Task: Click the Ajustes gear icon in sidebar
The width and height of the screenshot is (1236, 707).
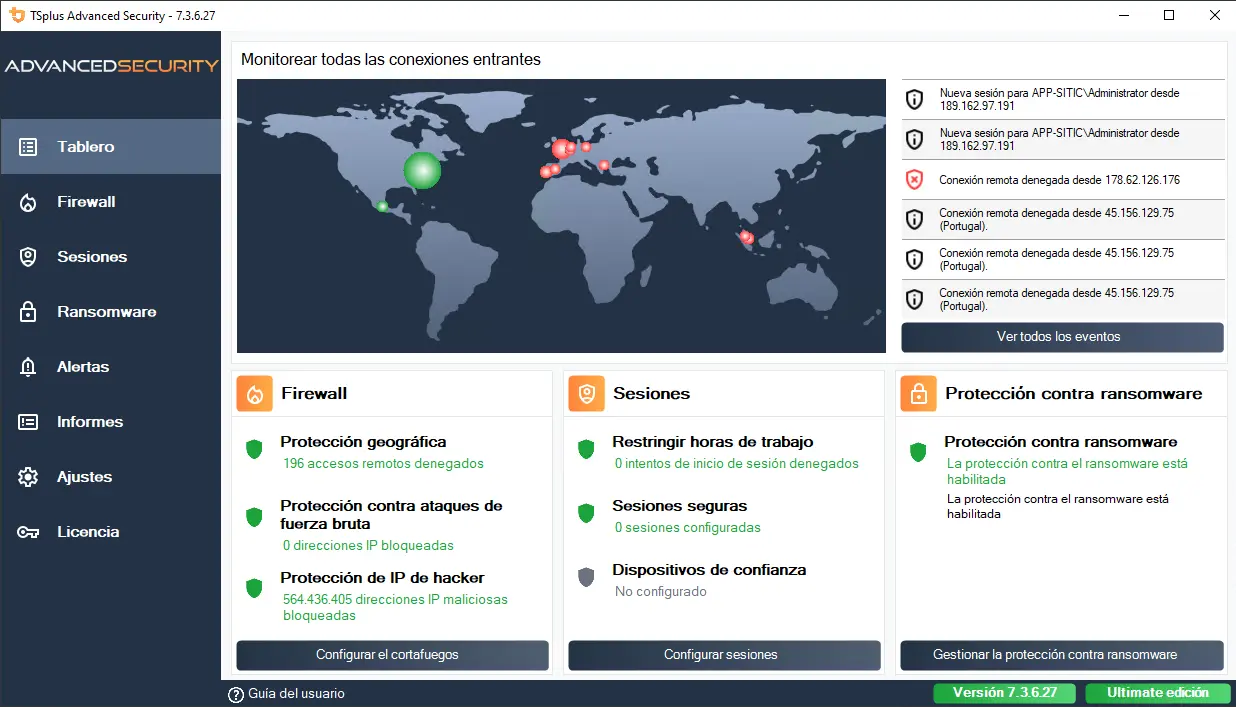Action: pyautogui.click(x=28, y=477)
